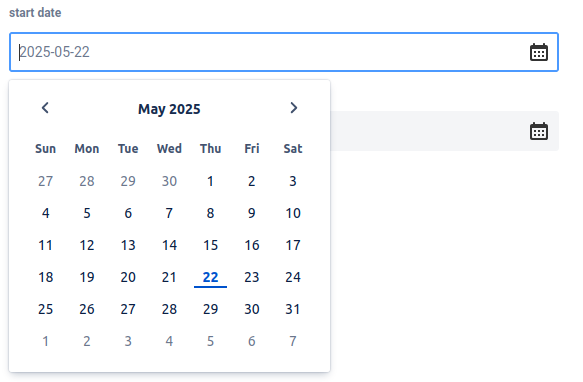Viewport: 583px width, 382px height.
Task: Click calendar icon in second date field
Action: [539, 131]
